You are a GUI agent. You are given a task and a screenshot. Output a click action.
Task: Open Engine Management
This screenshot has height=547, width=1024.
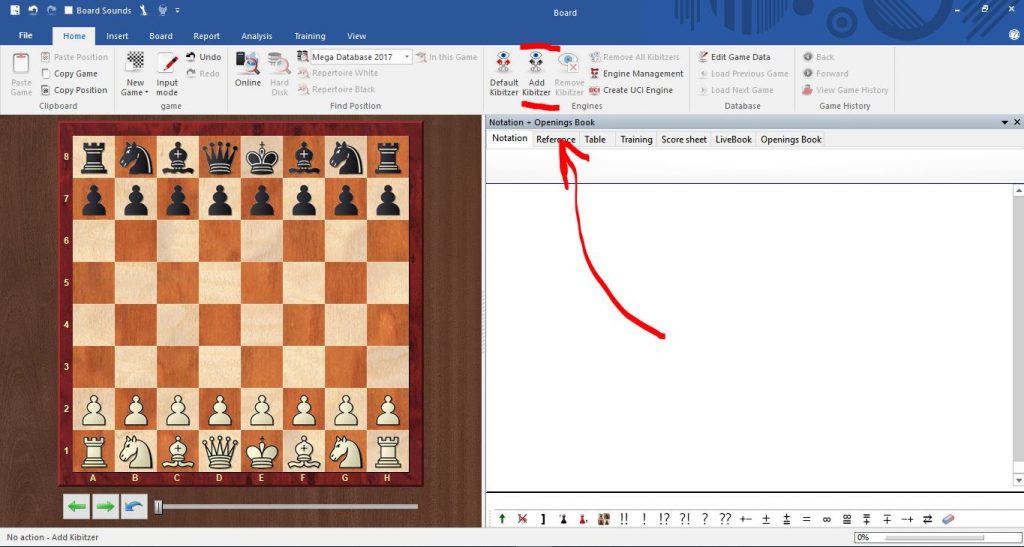pyautogui.click(x=636, y=74)
